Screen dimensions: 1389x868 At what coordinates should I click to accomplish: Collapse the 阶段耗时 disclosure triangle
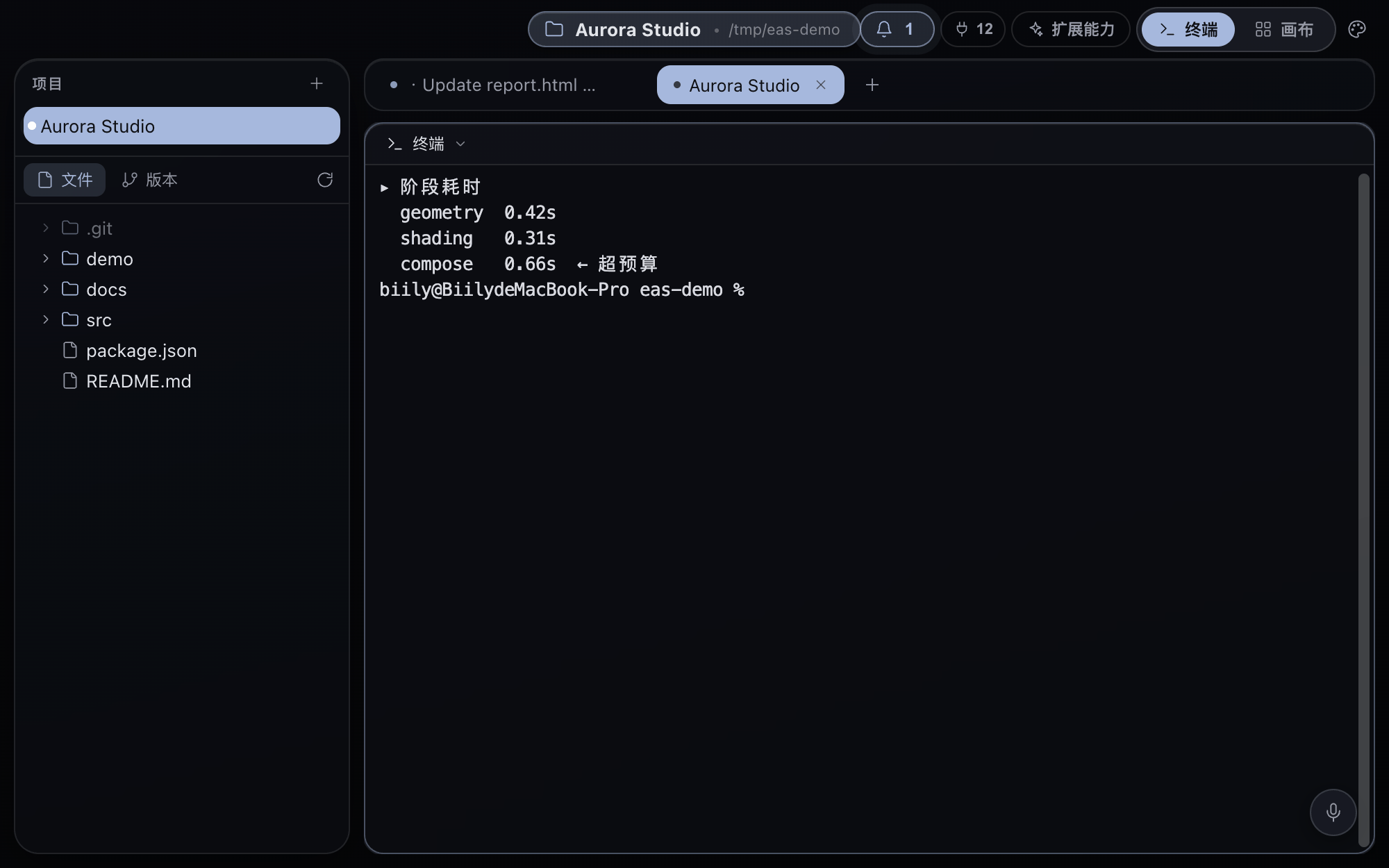point(384,187)
